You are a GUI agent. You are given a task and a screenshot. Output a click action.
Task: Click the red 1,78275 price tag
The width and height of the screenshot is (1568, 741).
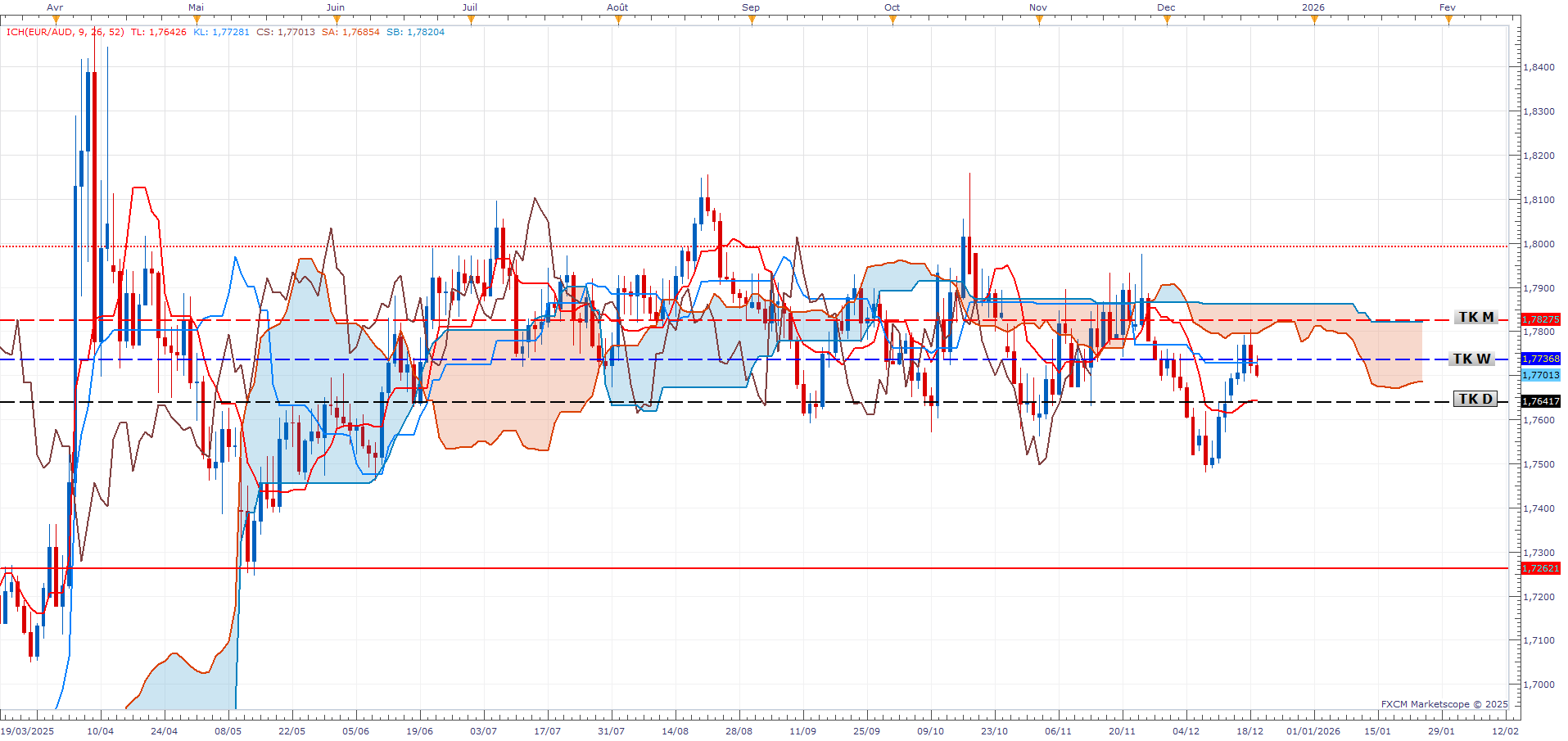pyautogui.click(x=1540, y=319)
